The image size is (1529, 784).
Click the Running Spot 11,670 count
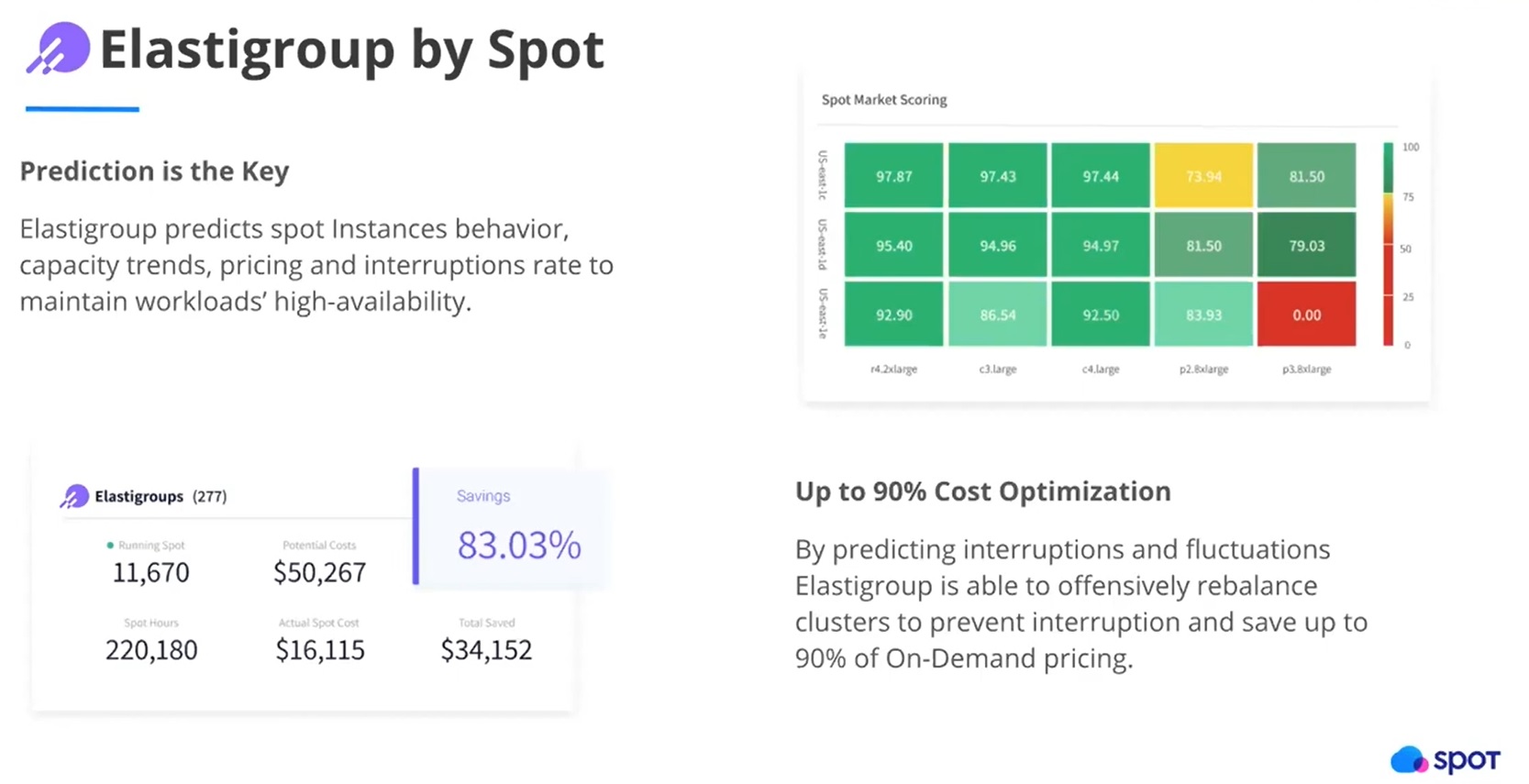pyautogui.click(x=150, y=572)
